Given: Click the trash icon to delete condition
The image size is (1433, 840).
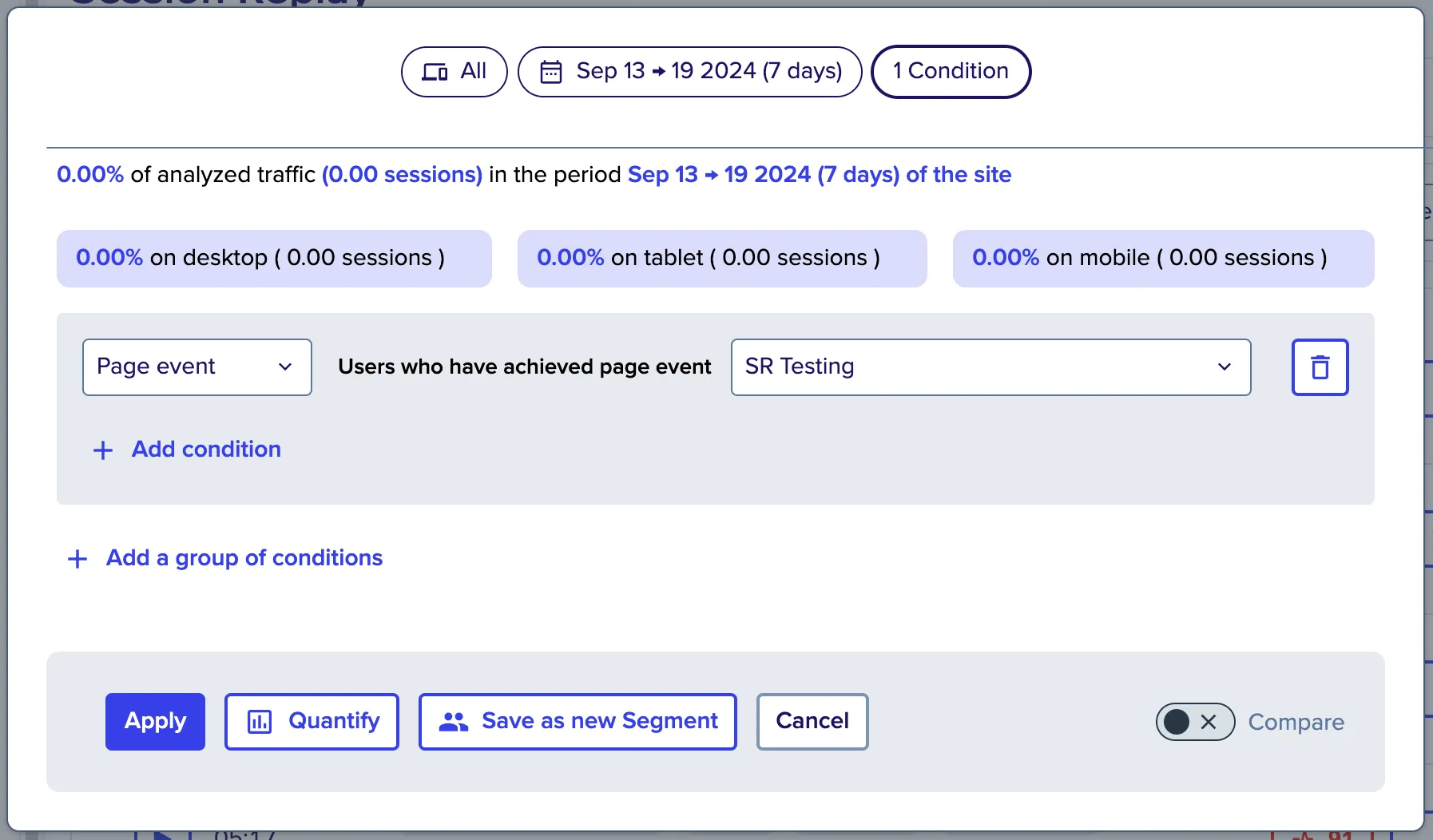Looking at the screenshot, I should 1320,367.
